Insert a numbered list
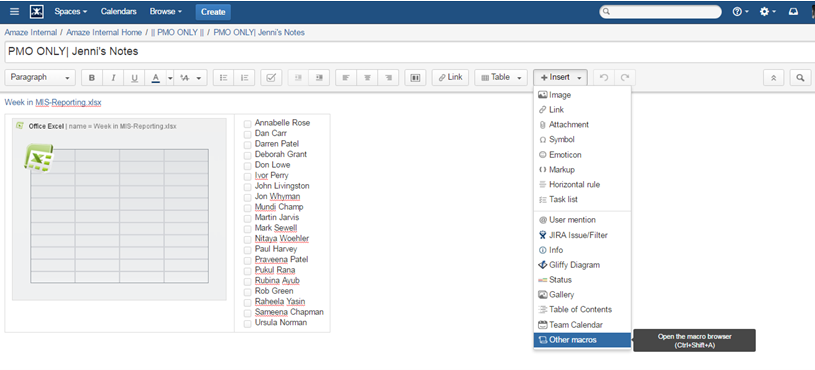The image size is (815, 370). point(244,78)
